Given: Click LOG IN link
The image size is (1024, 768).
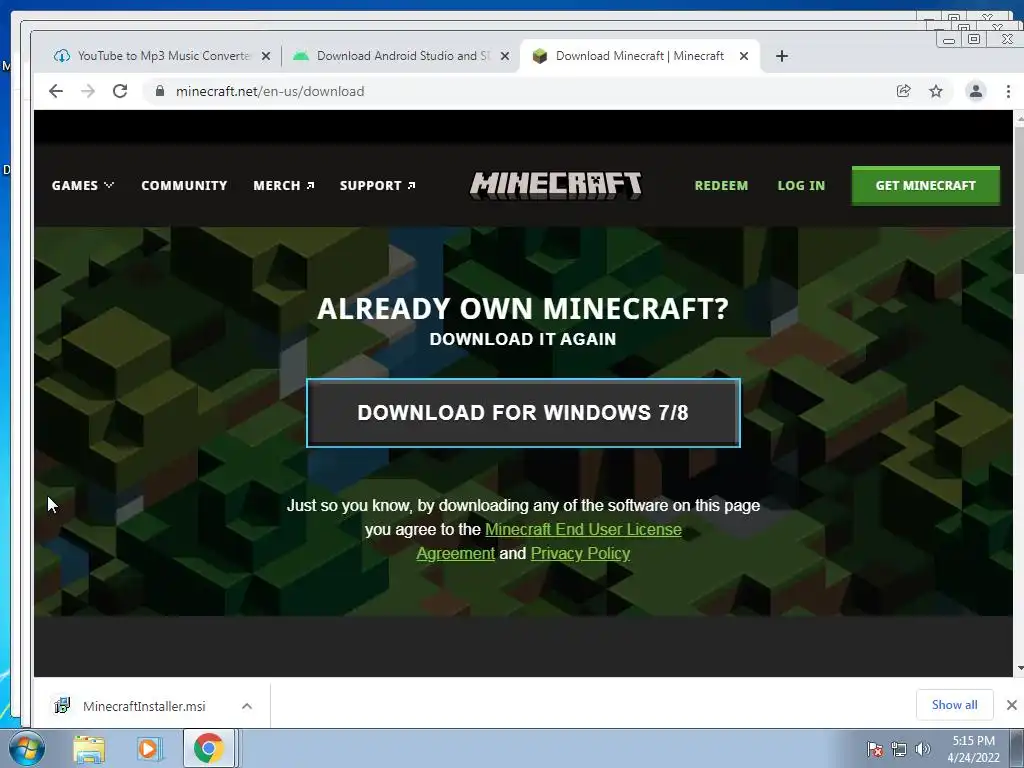Looking at the screenshot, I should (801, 185).
